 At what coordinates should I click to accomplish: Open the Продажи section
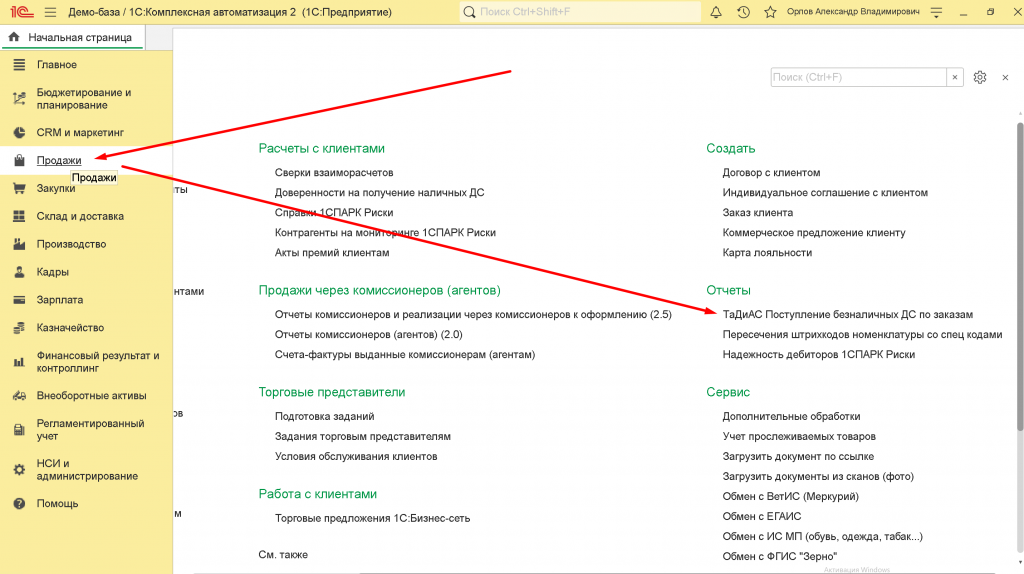point(59,160)
